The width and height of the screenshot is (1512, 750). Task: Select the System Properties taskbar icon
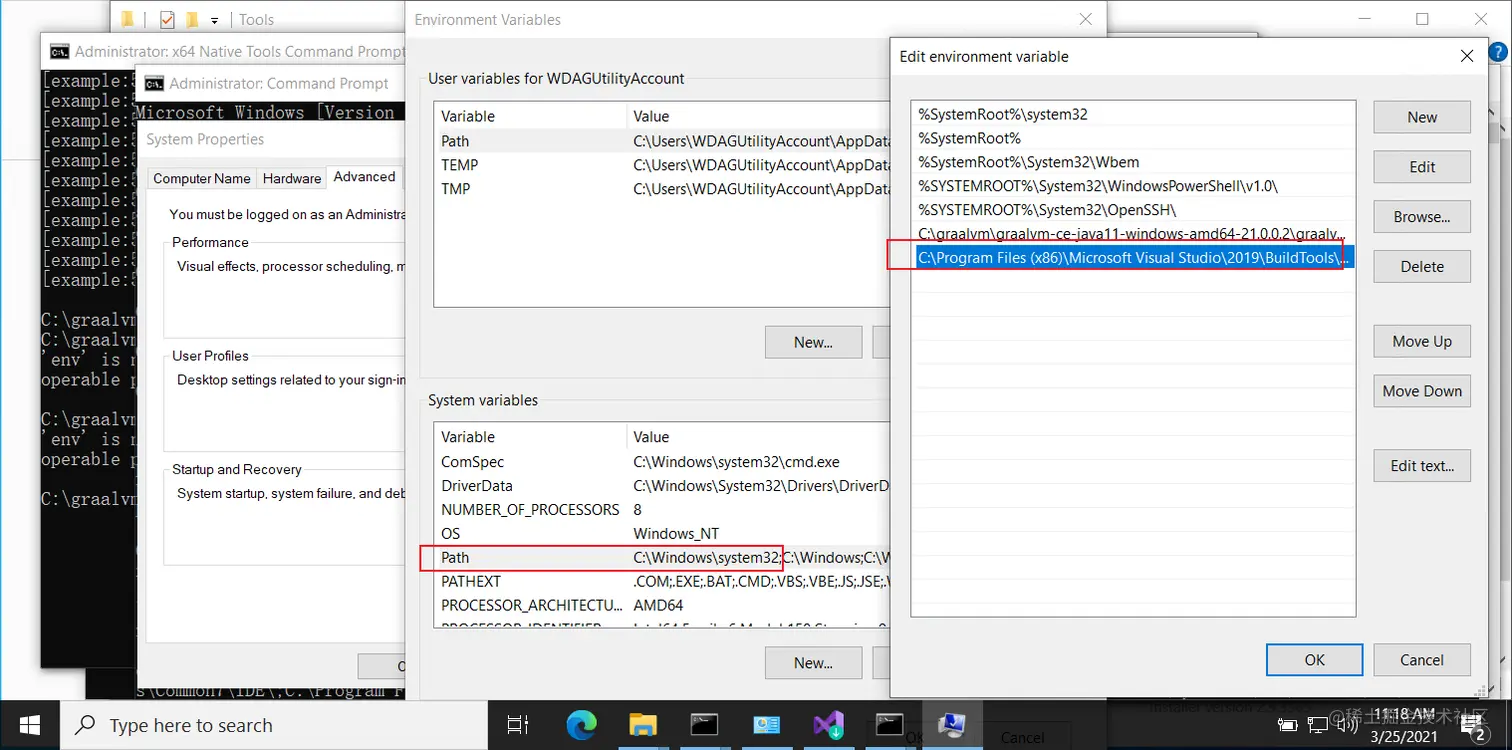click(x=952, y=725)
